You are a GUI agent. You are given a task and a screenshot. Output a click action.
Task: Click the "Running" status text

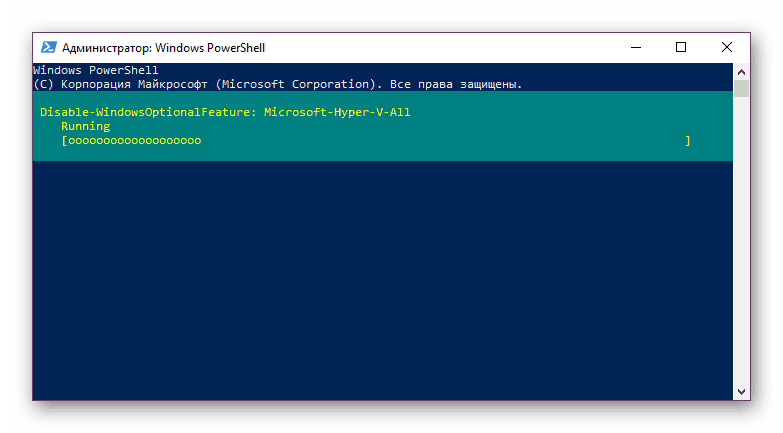coord(85,127)
